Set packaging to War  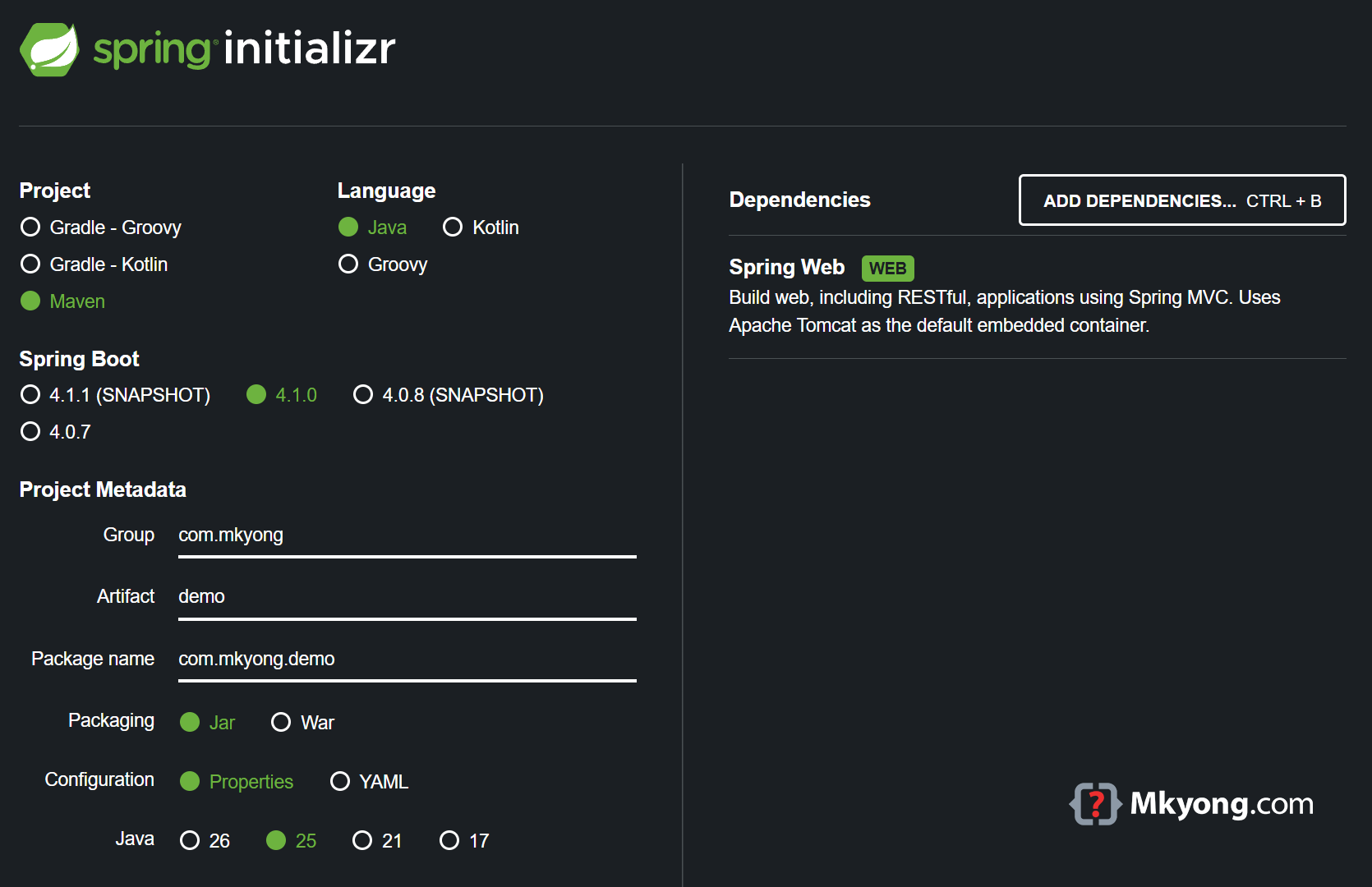pyautogui.click(x=303, y=723)
